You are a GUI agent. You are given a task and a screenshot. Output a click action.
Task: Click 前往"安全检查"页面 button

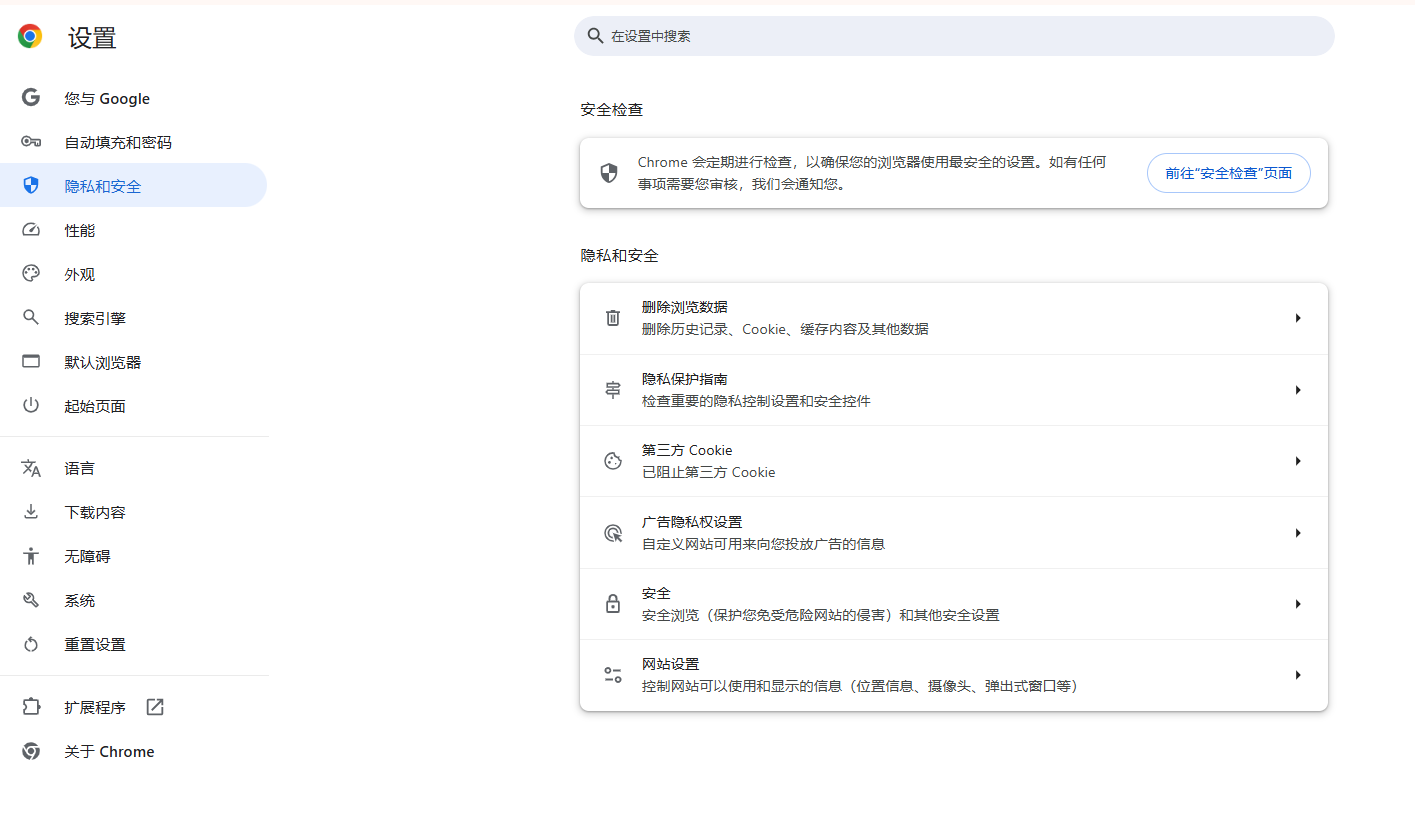1228,173
